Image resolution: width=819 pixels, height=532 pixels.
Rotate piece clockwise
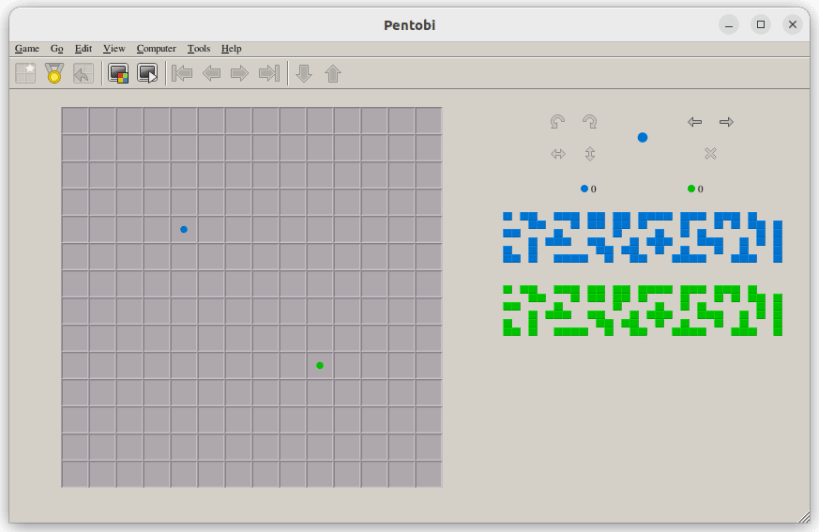pos(590,122)
